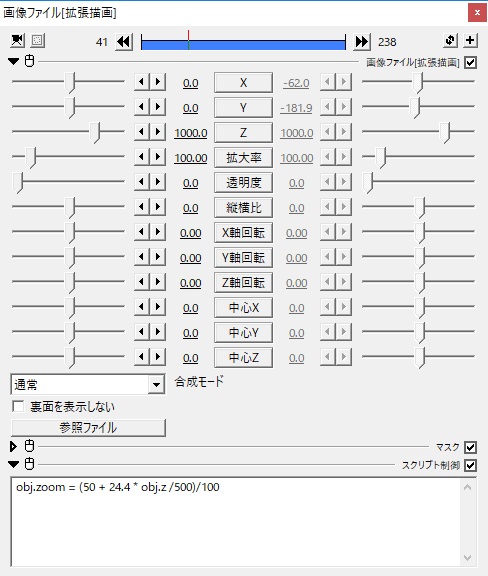Screen dimensions: 488x576
Task: Click the Z軸回転 button
Action: 243,282
